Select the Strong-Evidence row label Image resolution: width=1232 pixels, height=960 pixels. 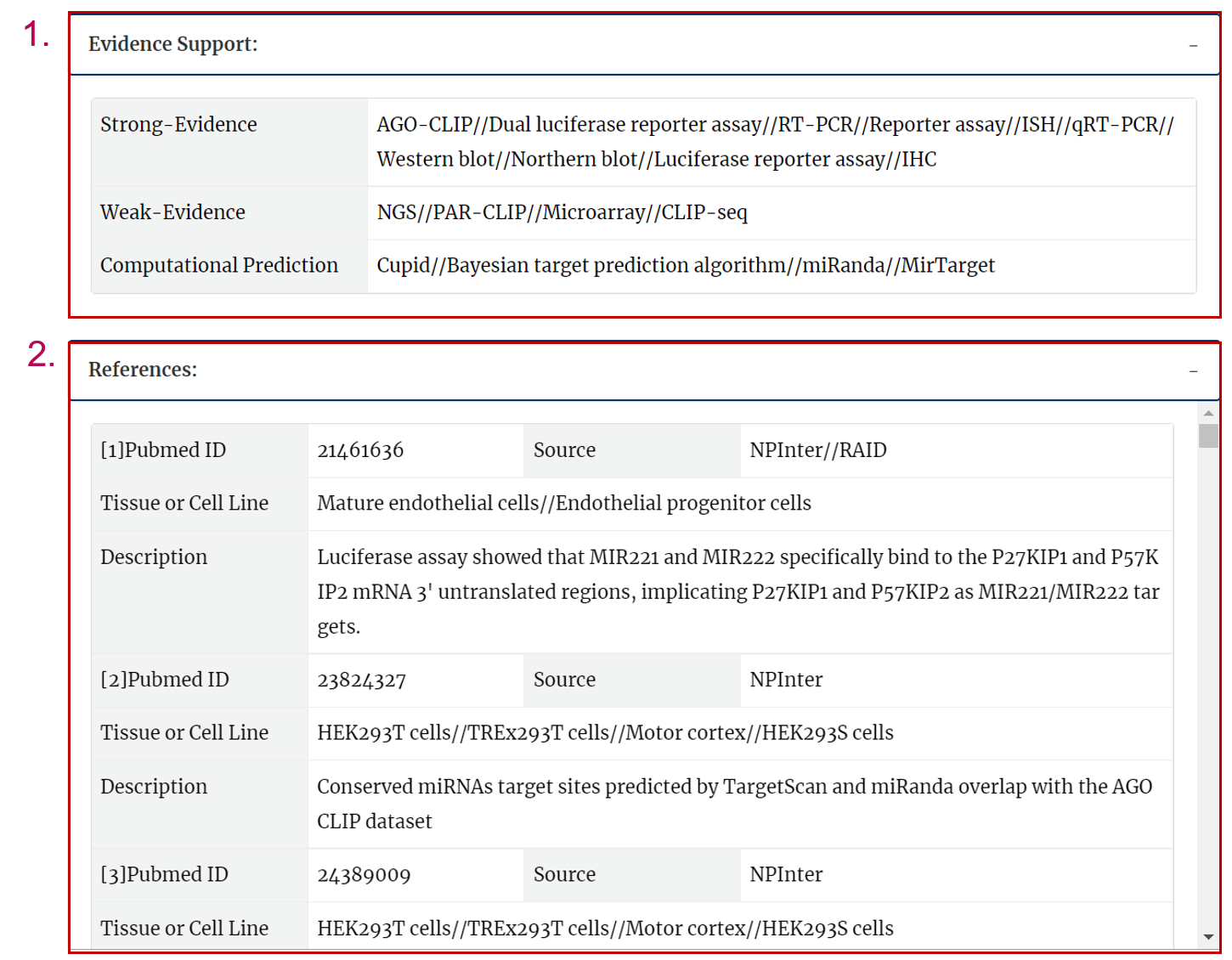tap(178, 125)
